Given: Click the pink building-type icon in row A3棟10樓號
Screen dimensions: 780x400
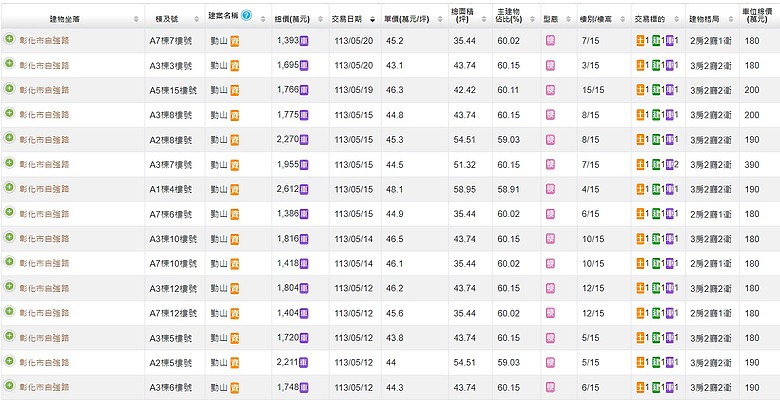Looking at the screenshot, I should 550,239.
